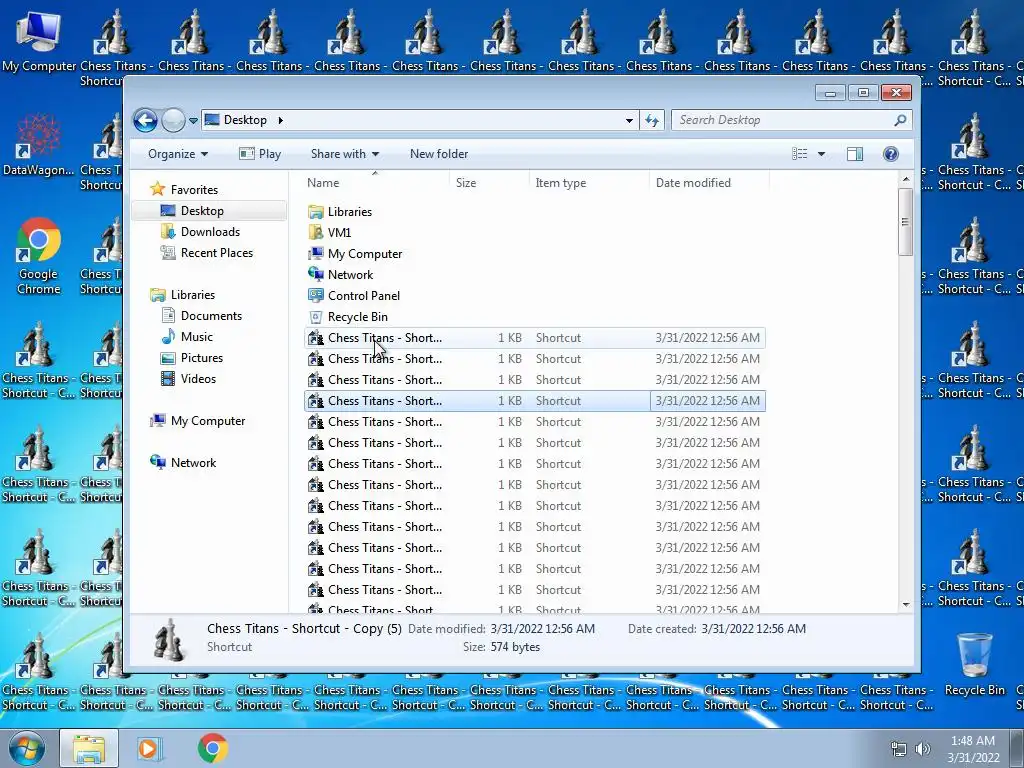
Task: Open the view options dropdown arrow
Action: pos(822,154)
